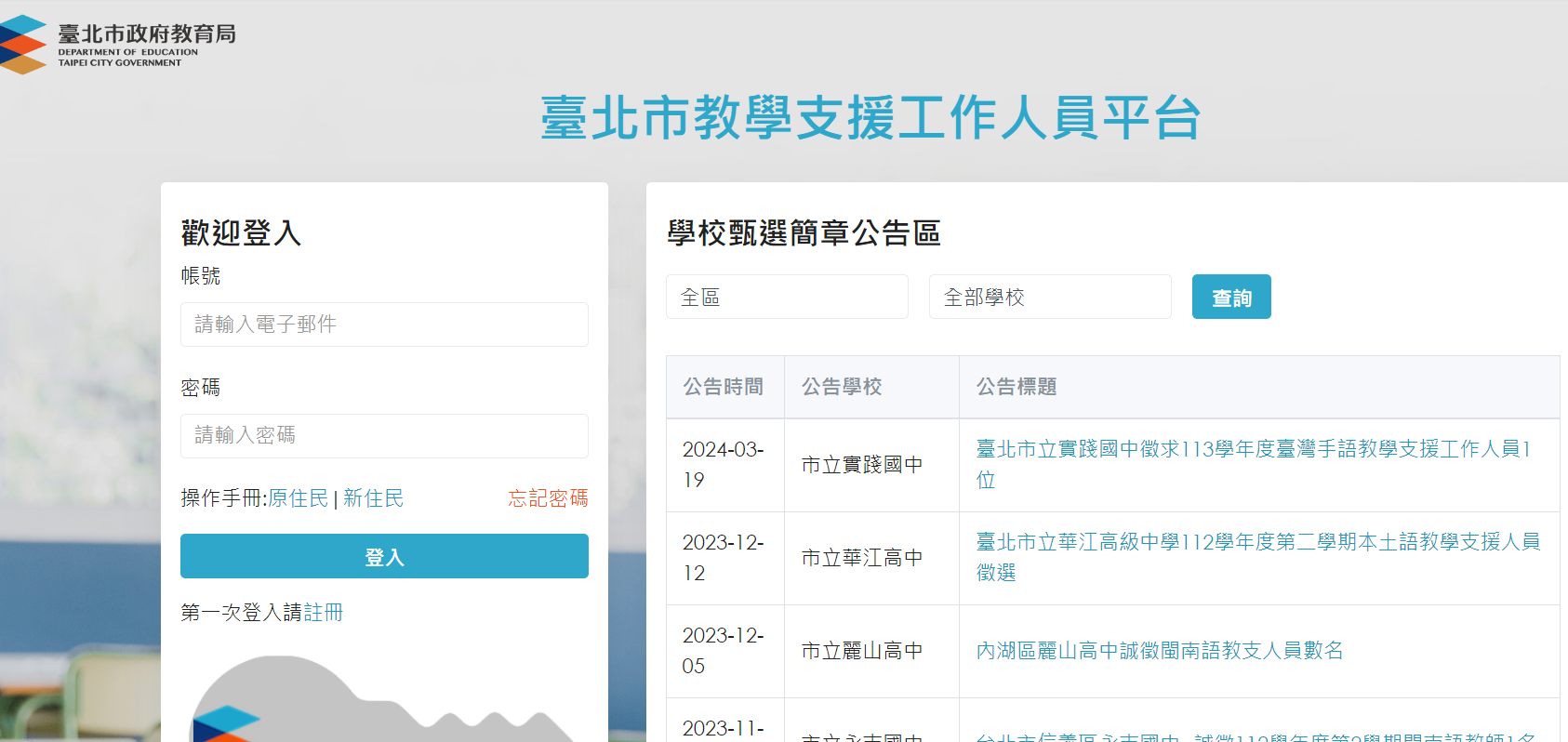Open the 麗山高中 閩南語 announcement link
1568x742 pixels.
[x=1160, y=651]
